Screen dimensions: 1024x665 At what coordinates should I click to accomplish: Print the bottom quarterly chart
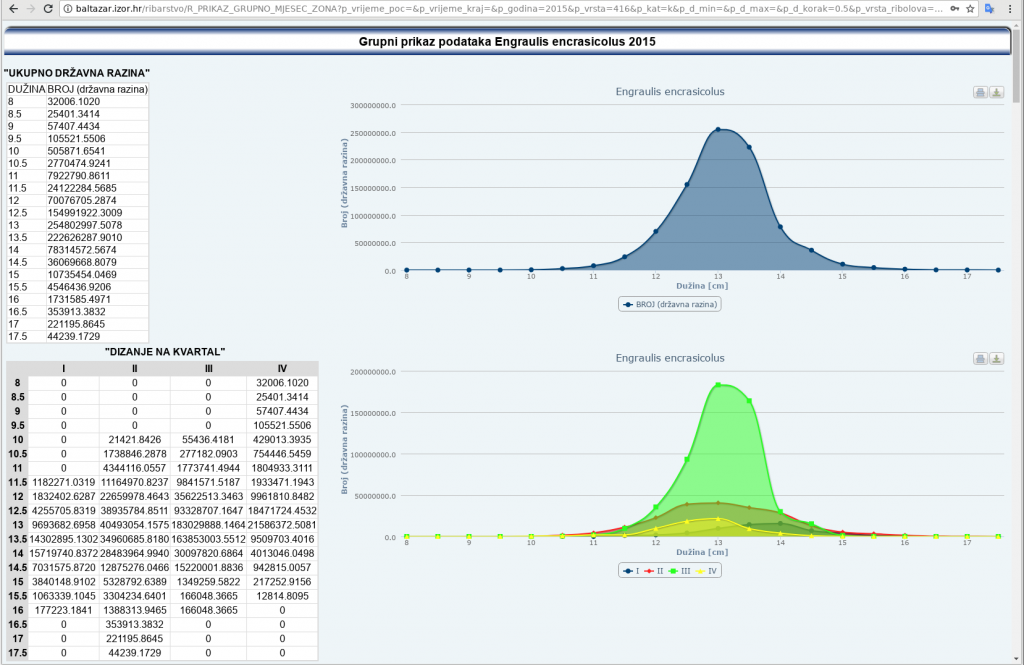click(981, 359)
